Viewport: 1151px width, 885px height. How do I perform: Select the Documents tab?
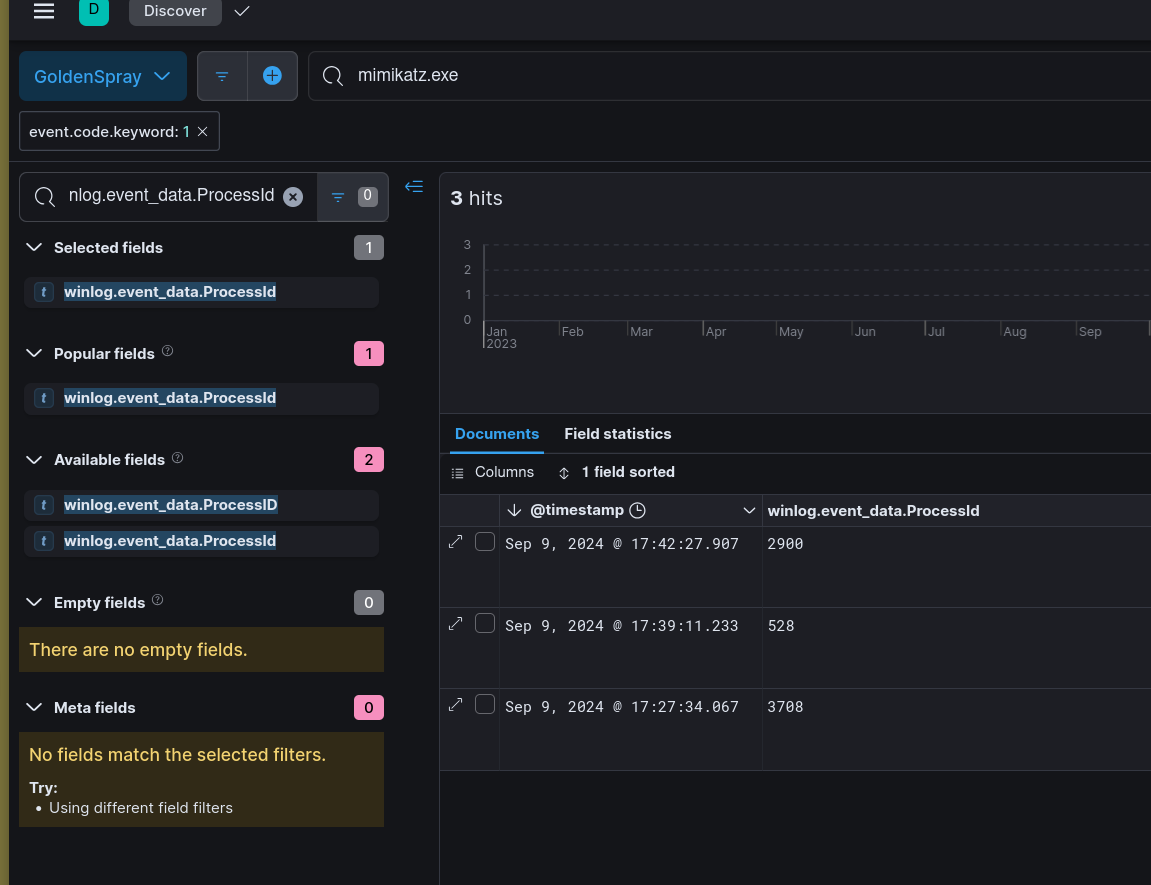click(496, 434)
